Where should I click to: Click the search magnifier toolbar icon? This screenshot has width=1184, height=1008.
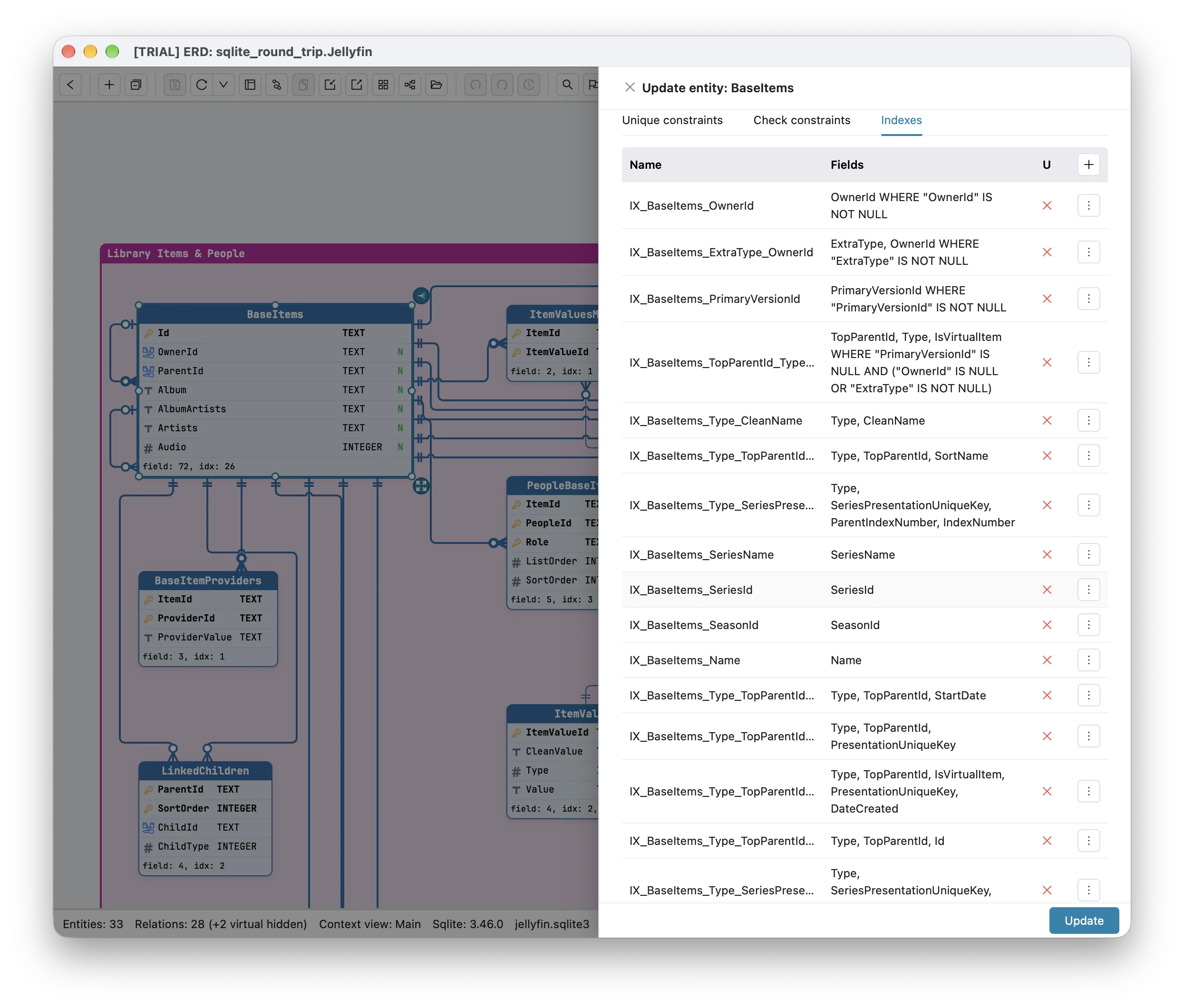click(x=567, y=85)
